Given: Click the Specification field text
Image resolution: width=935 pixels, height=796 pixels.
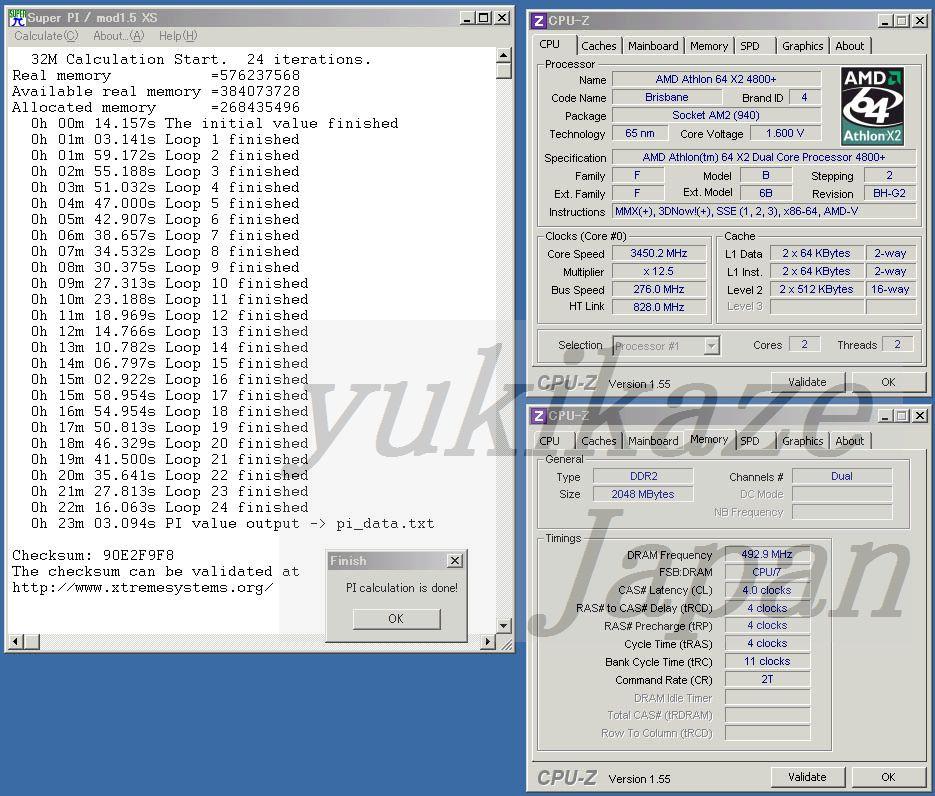Looking at the screenshot, I should point(764,157).
